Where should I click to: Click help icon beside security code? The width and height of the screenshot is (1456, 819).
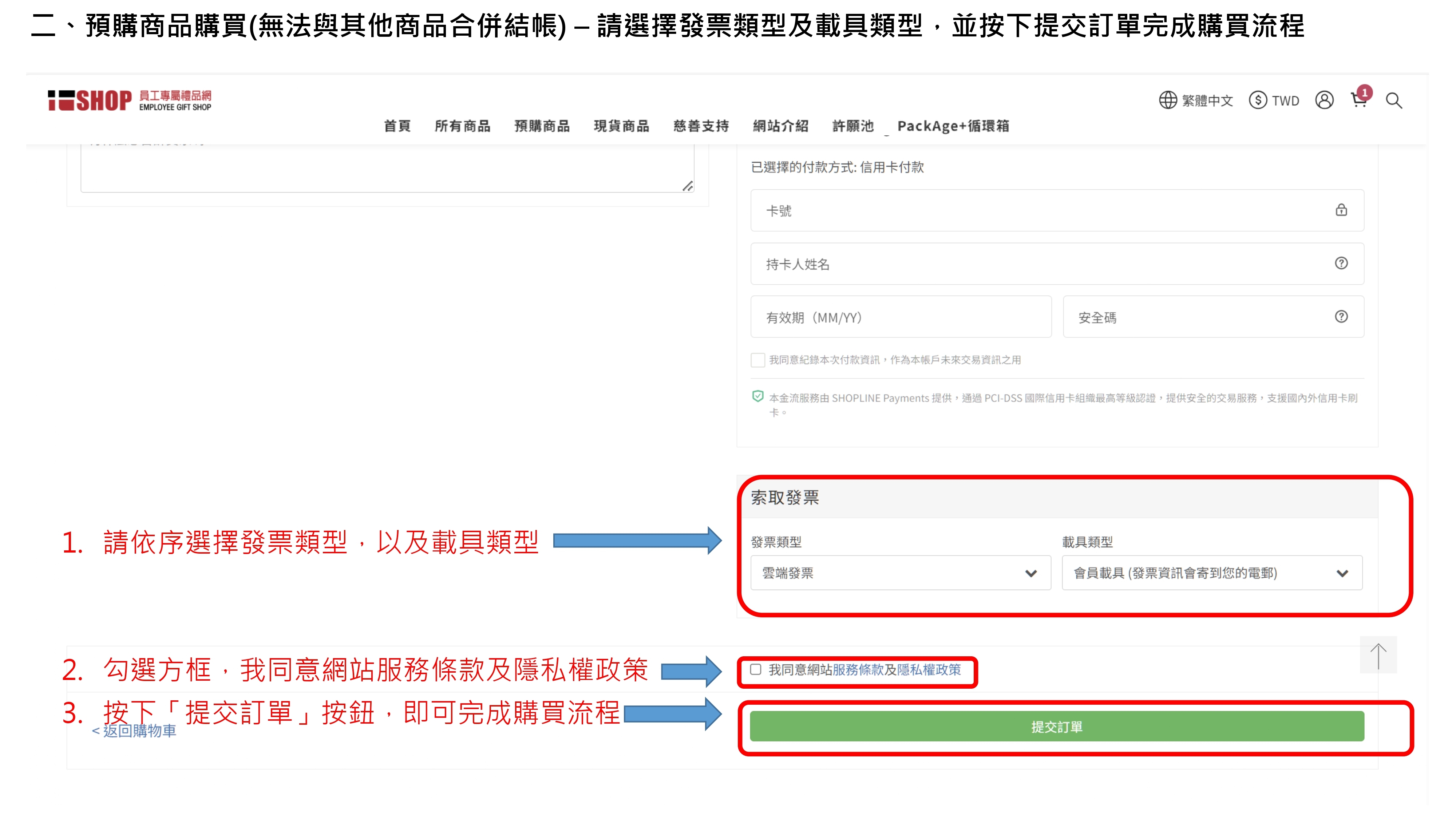(x=1341, y=317)
